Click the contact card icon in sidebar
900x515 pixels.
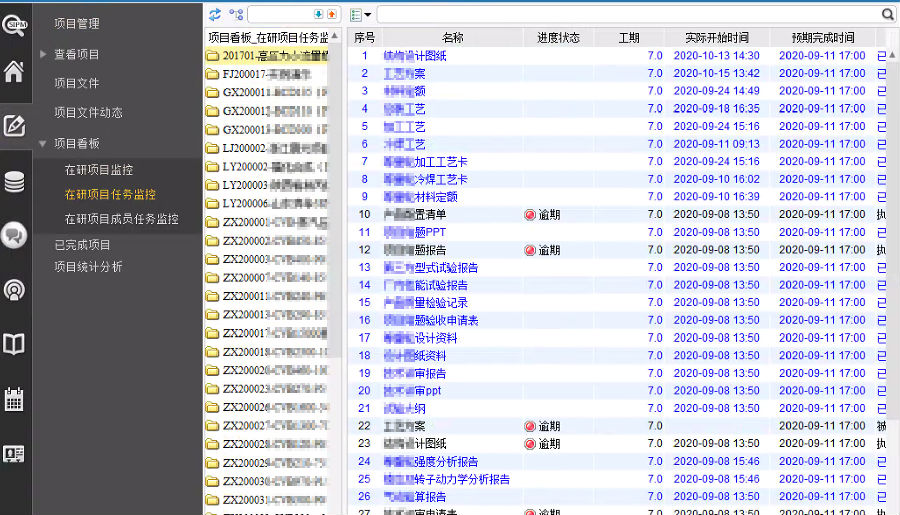pos(14,453)
